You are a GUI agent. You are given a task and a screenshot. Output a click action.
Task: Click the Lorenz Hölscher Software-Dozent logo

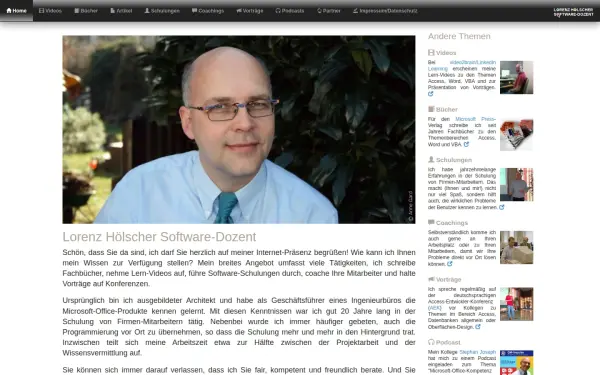click(573, 12)
